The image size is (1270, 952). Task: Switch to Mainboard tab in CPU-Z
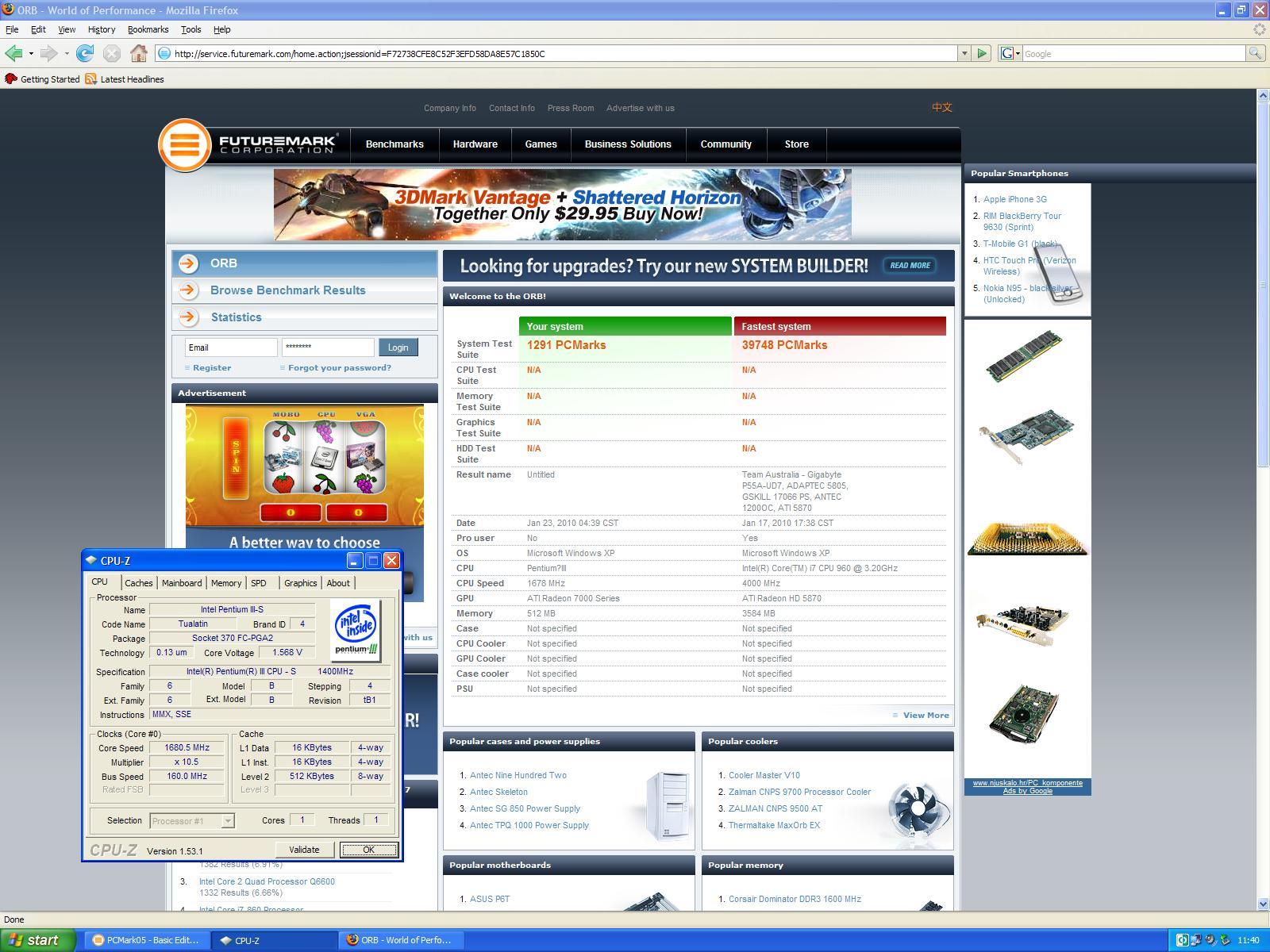click(x=182, y=583)
